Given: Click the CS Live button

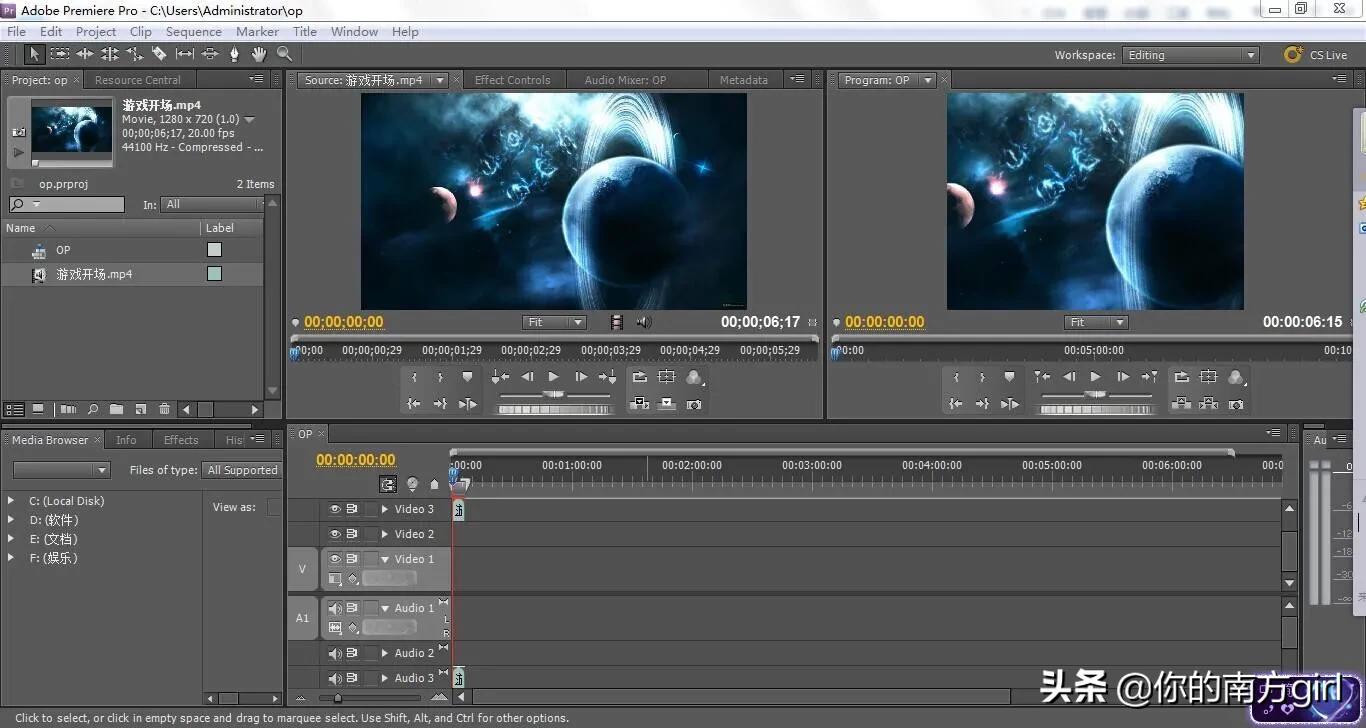Looking at the screenshot, I should pos(1316,55).
